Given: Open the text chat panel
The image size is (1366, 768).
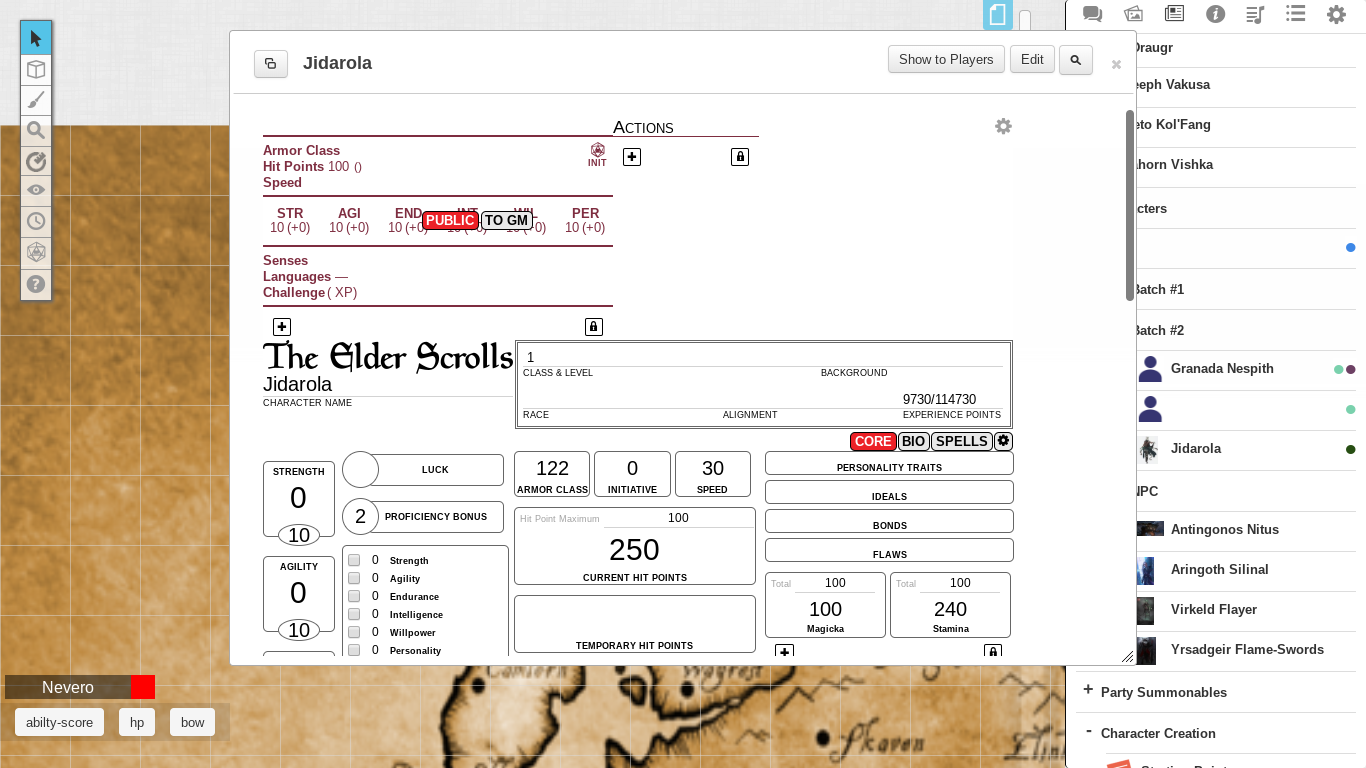Looking at the screenshot, I should click(1092, 15).
